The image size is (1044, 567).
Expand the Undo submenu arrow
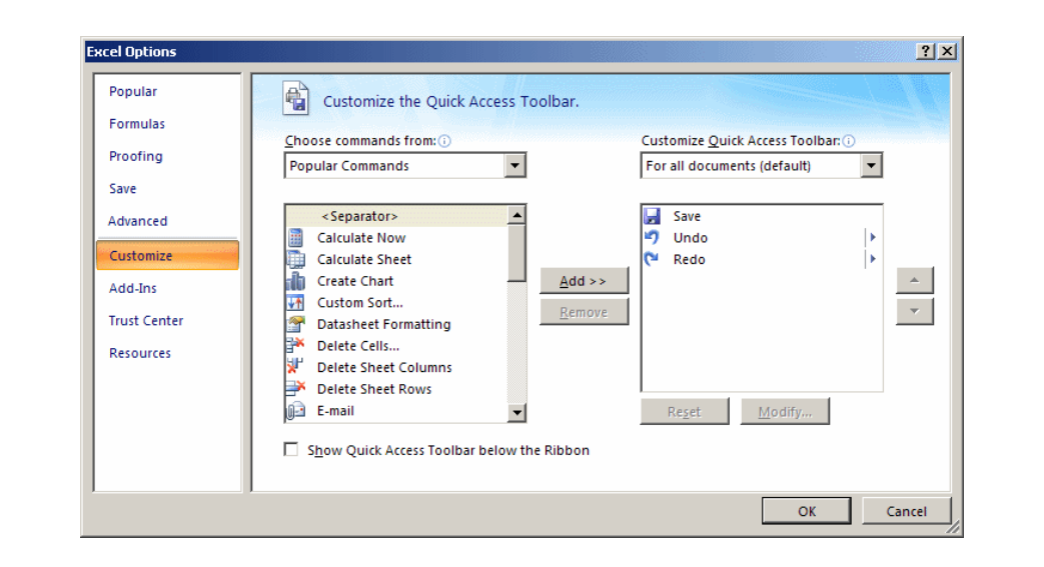click(873, 238)
